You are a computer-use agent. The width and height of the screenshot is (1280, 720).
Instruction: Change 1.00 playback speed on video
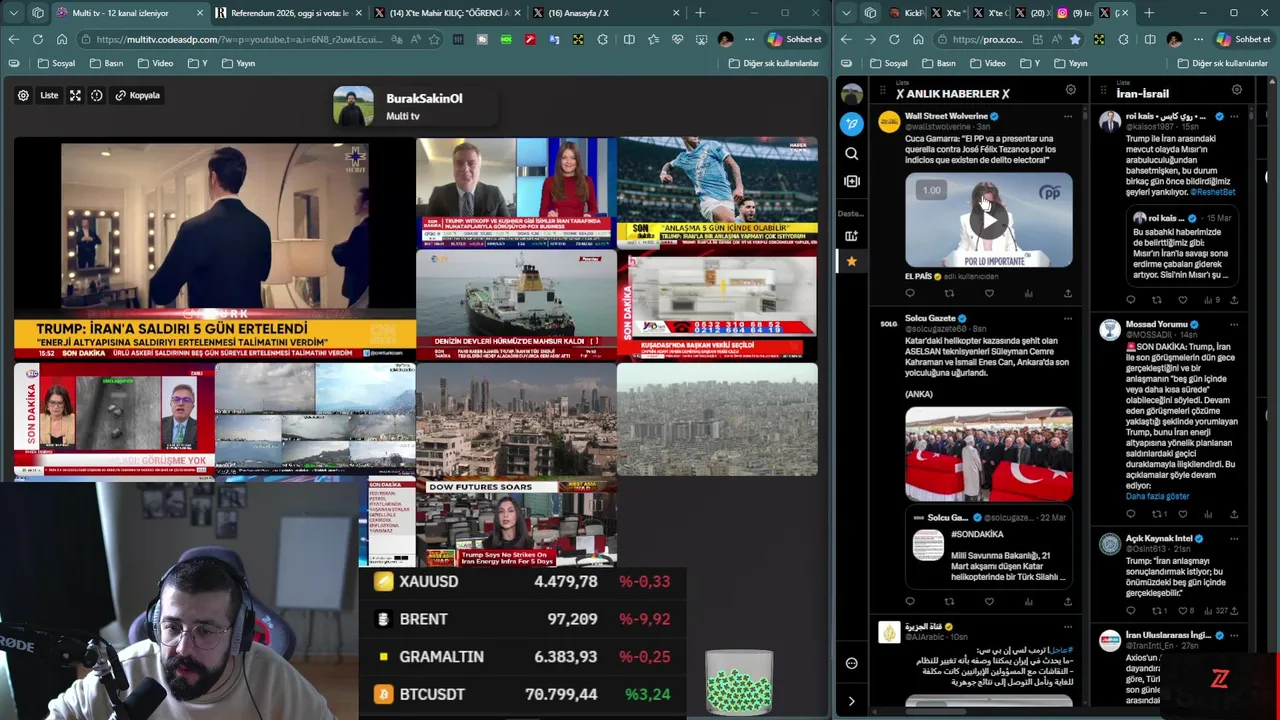click(931, 190)
